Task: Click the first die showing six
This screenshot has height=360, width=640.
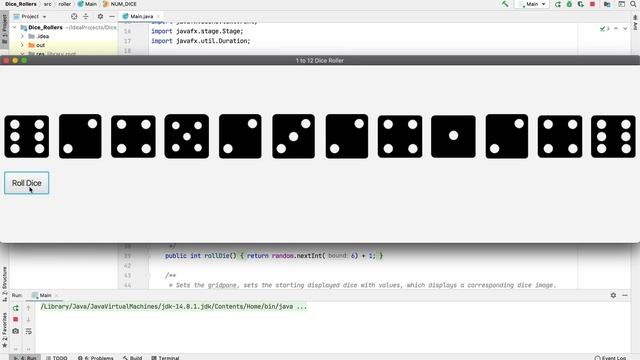Action: 27,136
